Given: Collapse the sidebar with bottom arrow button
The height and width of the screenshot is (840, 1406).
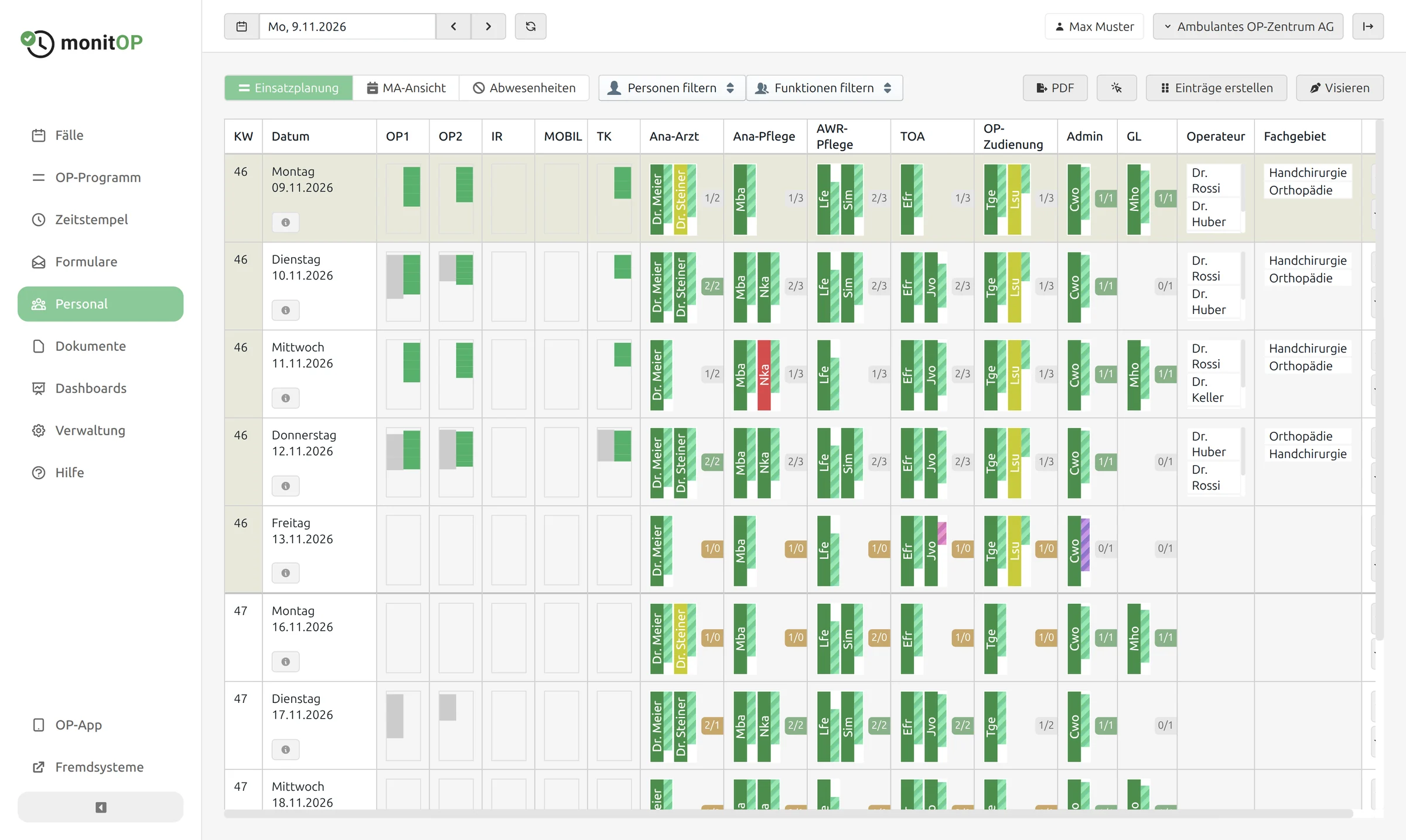Looking at the screenshot, I should pos(100,807).
